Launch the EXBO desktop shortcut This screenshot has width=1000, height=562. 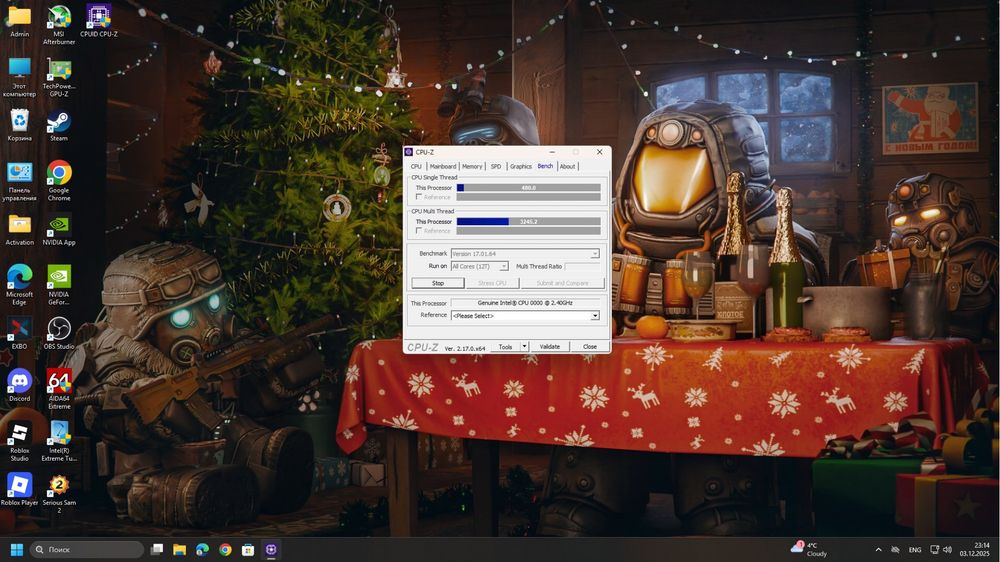point(19,333)
